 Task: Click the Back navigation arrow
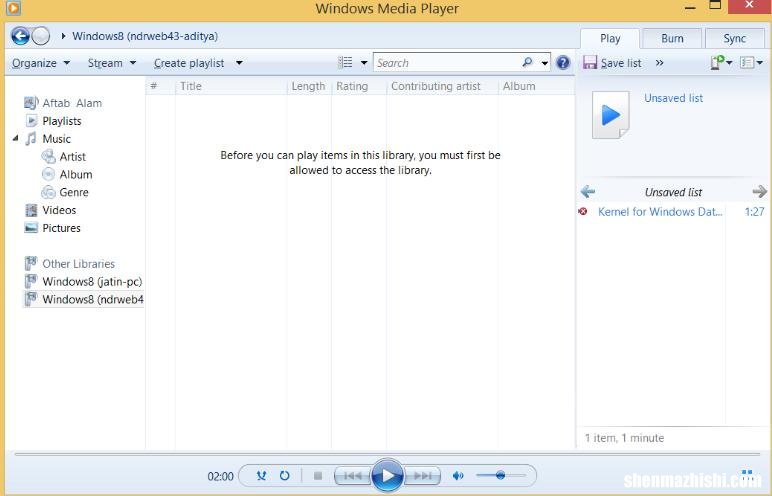click(20, 36)
